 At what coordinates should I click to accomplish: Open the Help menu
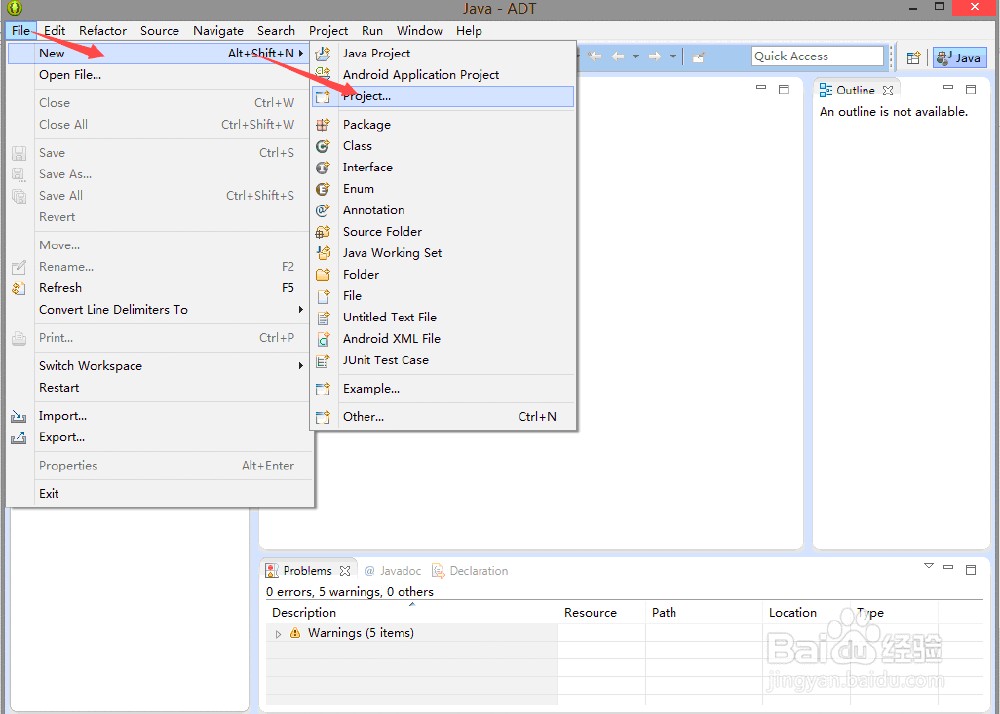click(x=469, y=31)
